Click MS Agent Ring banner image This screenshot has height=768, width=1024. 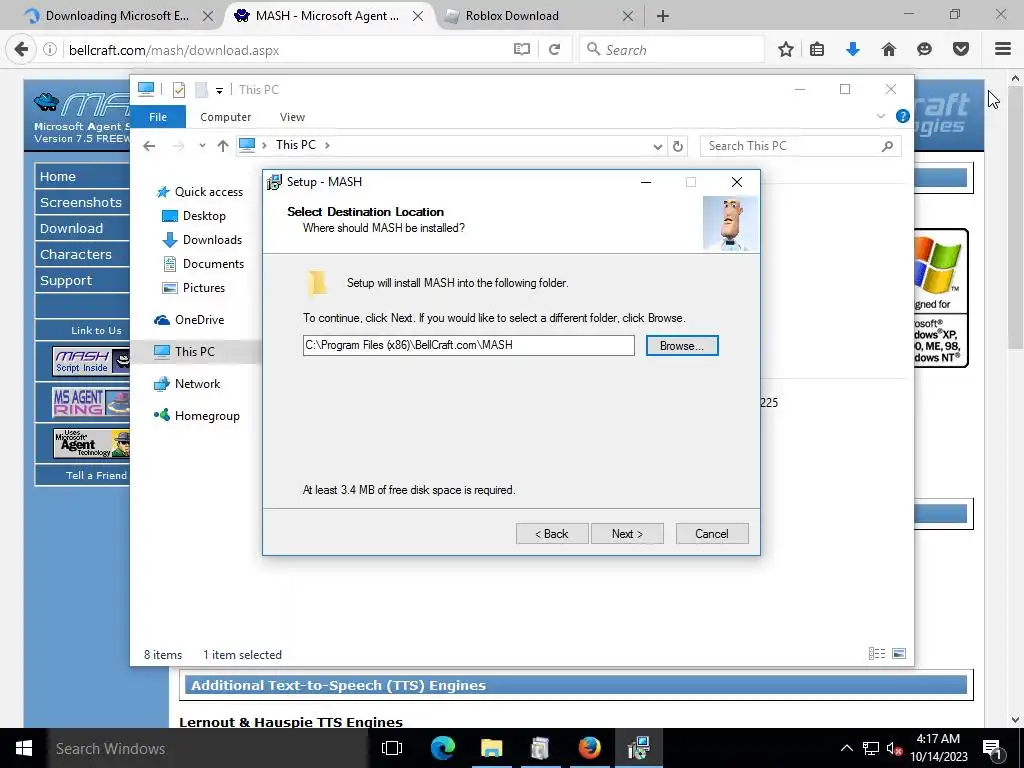coord(91,402)
